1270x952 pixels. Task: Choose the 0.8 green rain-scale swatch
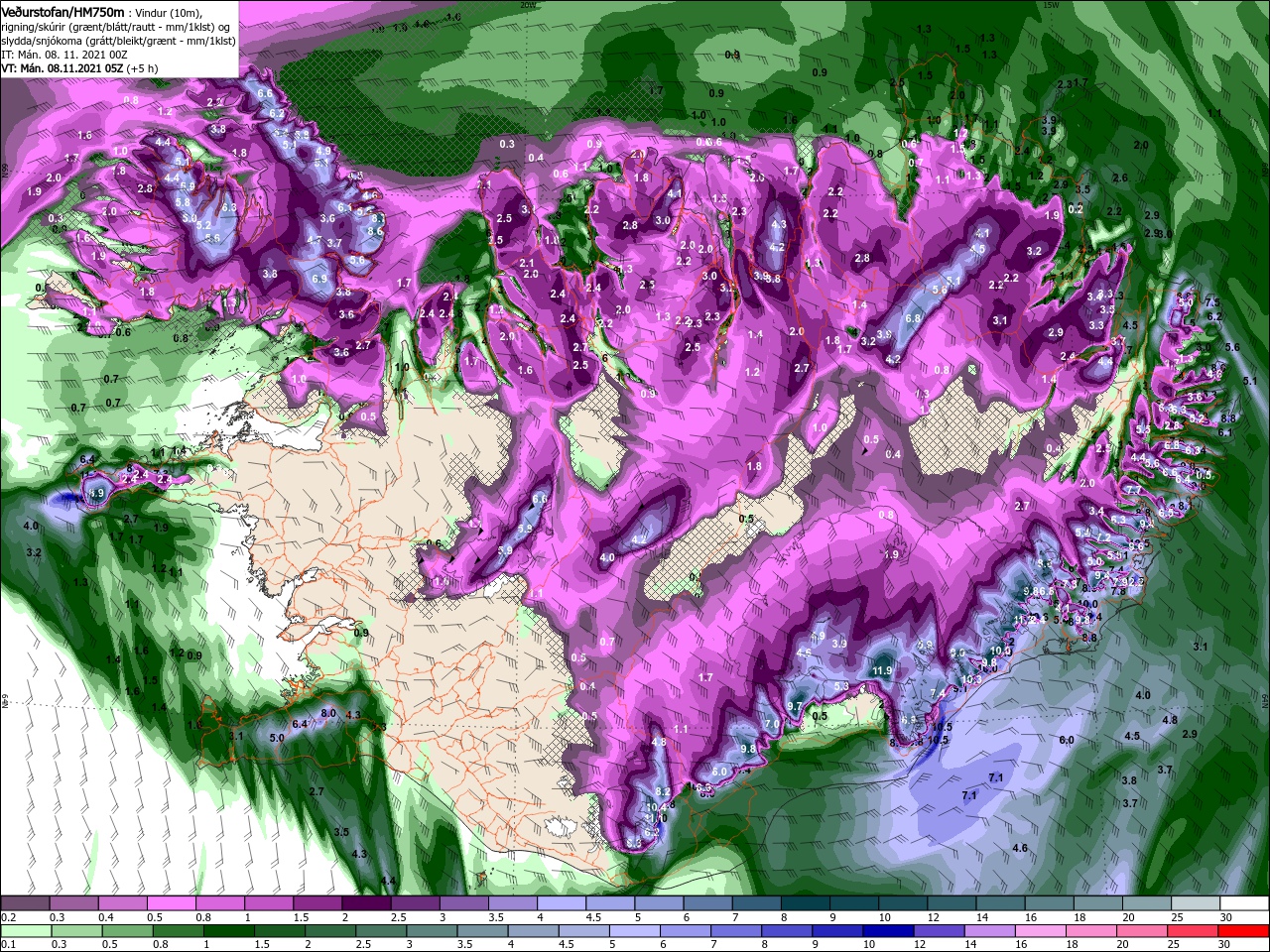(x=178, y=931)
